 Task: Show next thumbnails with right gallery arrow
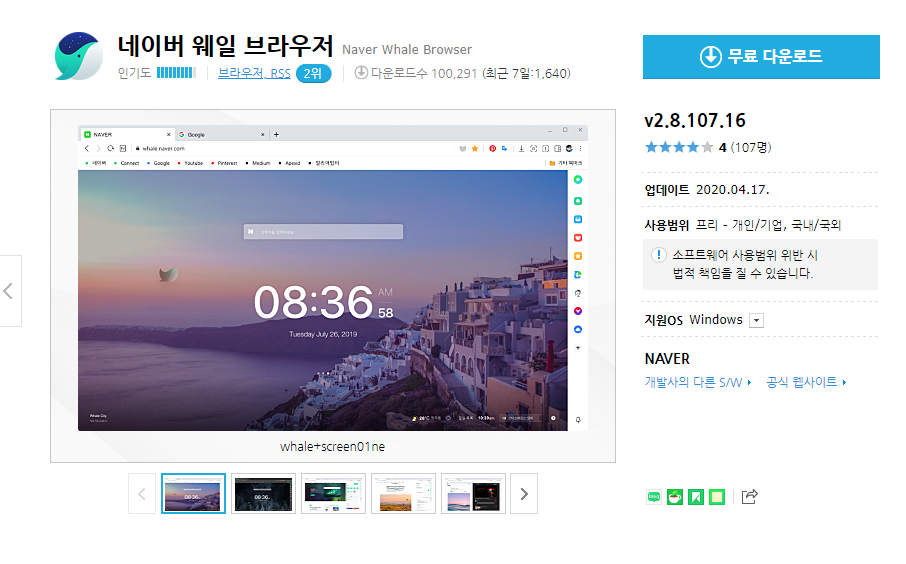(x=523, y=494)
